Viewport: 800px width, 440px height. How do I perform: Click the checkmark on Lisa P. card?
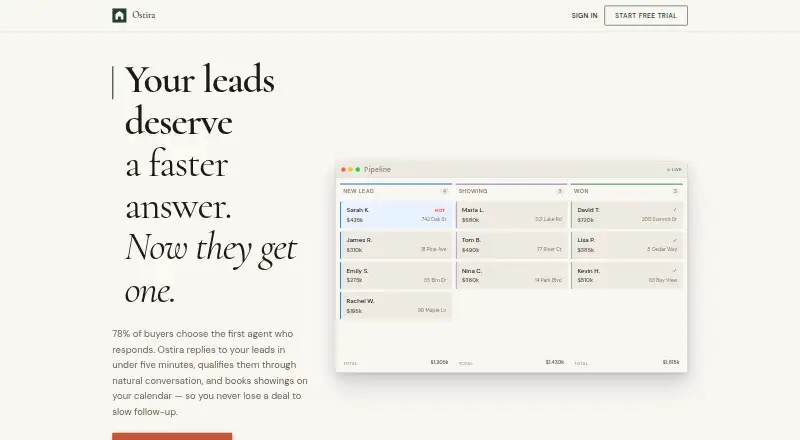click(x=674, y=240)
